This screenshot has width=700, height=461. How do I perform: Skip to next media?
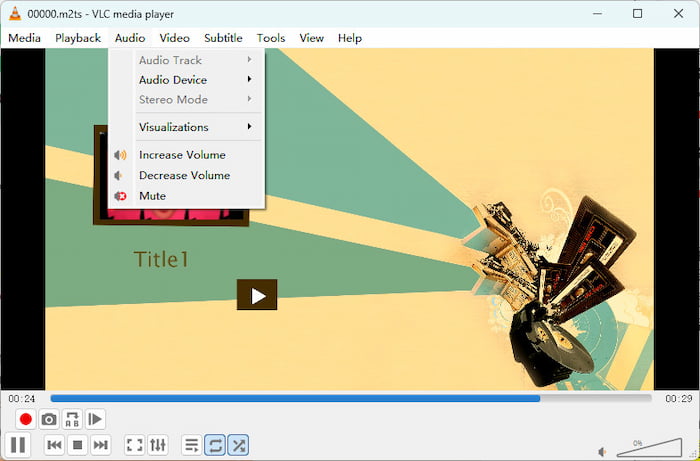100,444
